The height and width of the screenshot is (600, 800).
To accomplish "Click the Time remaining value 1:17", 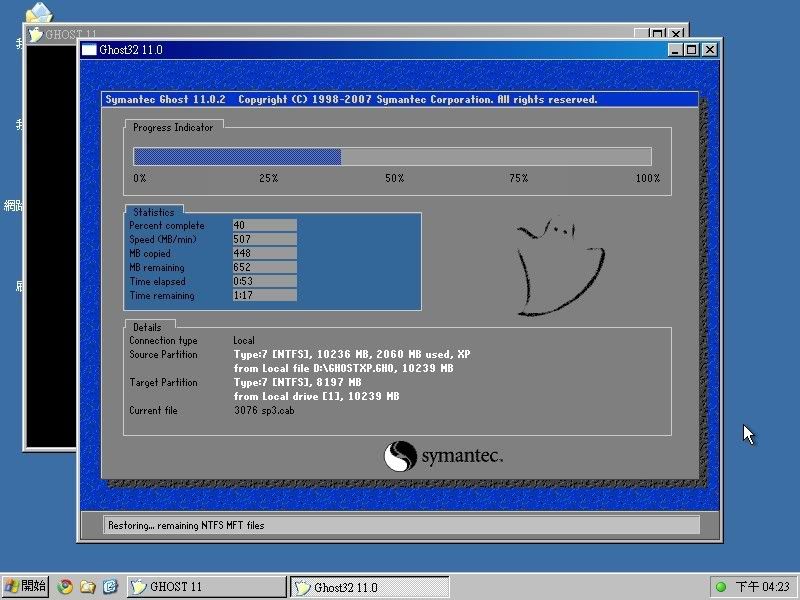I will [x=264, y=295].
